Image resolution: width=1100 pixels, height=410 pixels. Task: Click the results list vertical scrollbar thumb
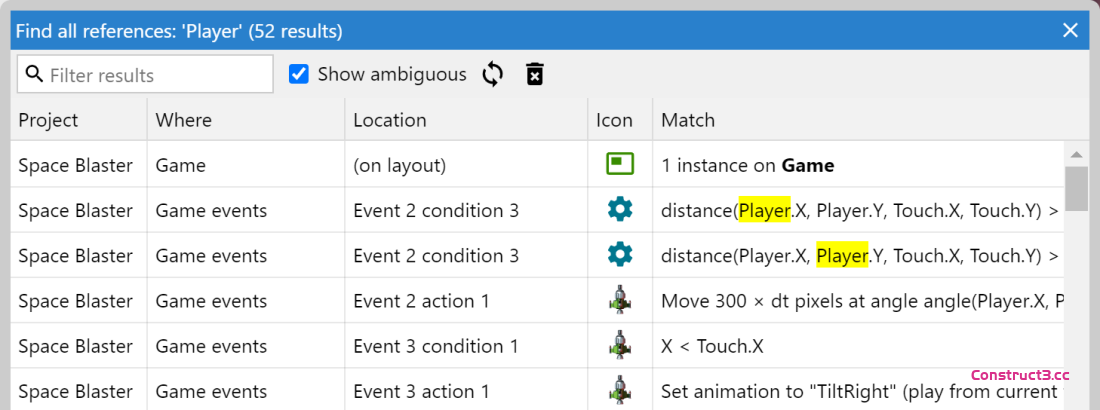click(x=1076, y=188)
